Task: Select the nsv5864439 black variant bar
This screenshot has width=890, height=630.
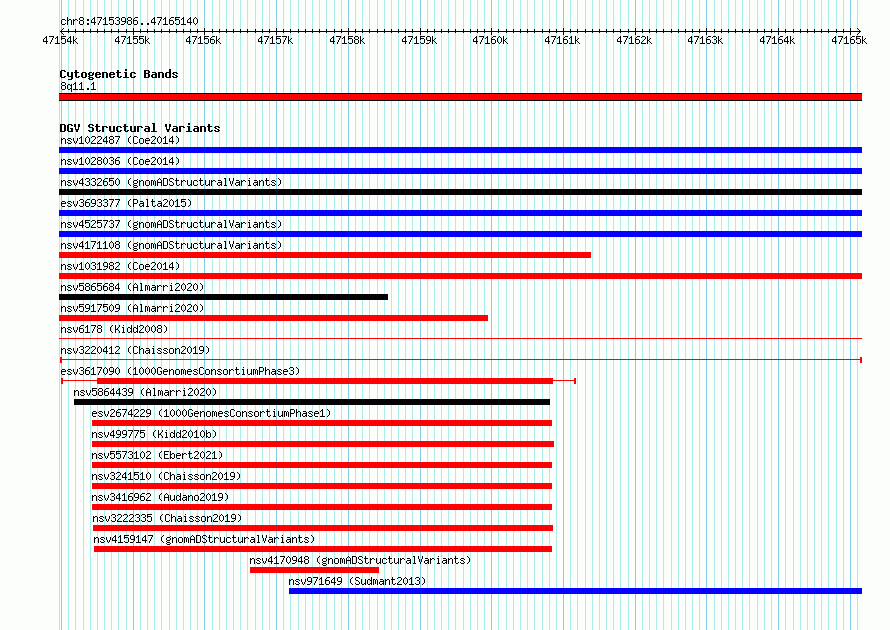Action: coord(312,402)
